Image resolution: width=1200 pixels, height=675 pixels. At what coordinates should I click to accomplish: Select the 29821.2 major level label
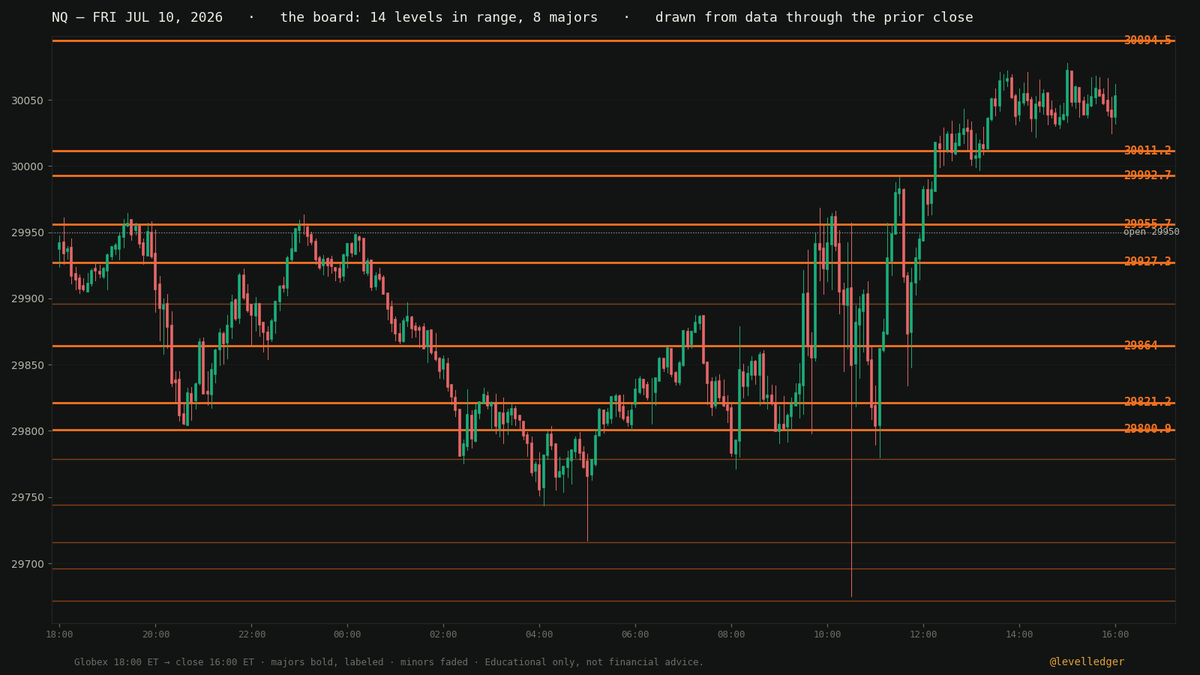[1147, 403]
